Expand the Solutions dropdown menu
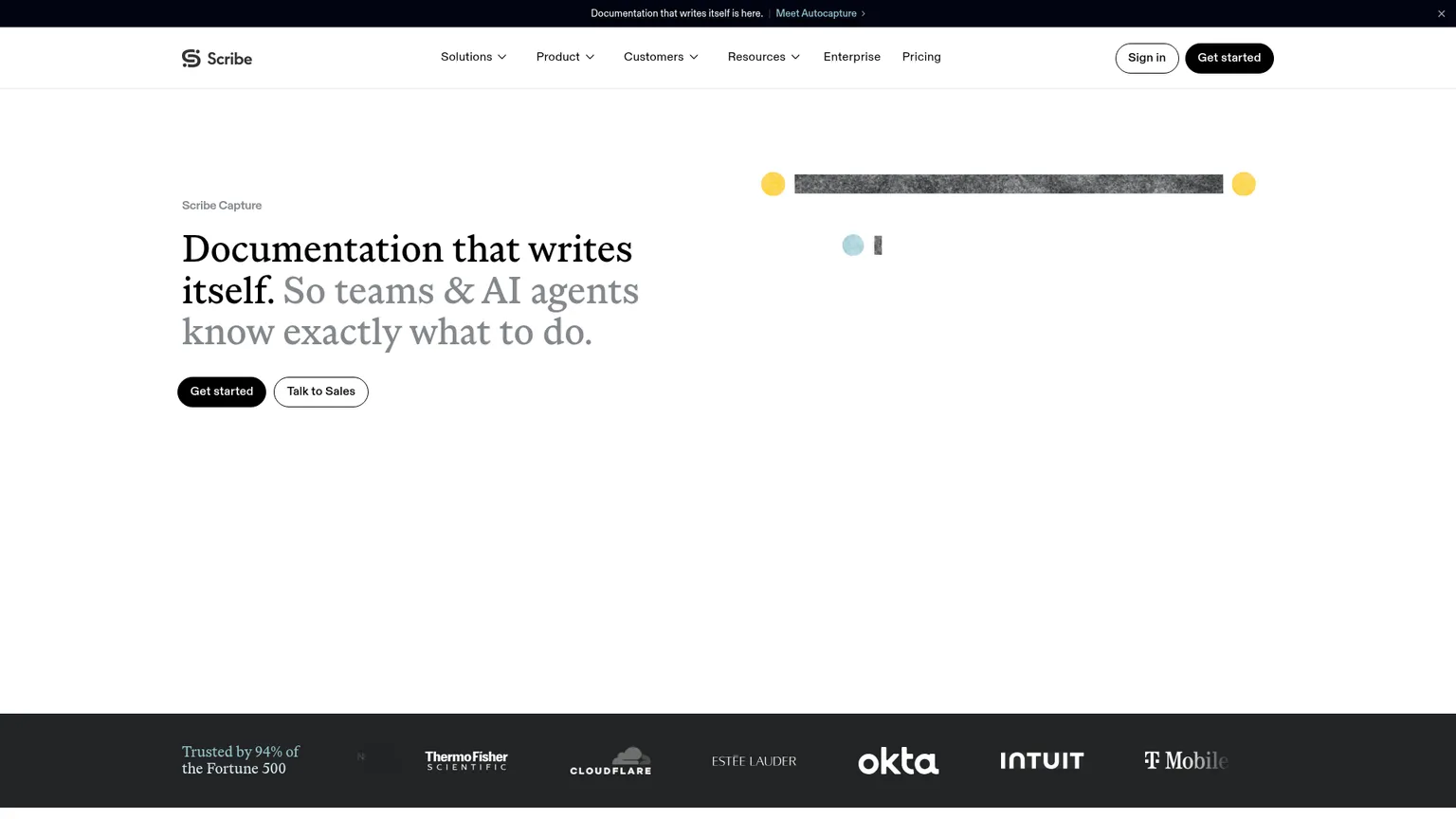 click(474, 57)
